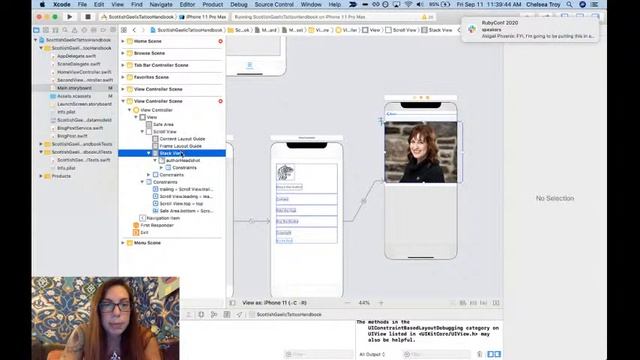Open Spotlight search in the menu bar
This screenshot has height=360, width=640.
(x=569, y=4)
